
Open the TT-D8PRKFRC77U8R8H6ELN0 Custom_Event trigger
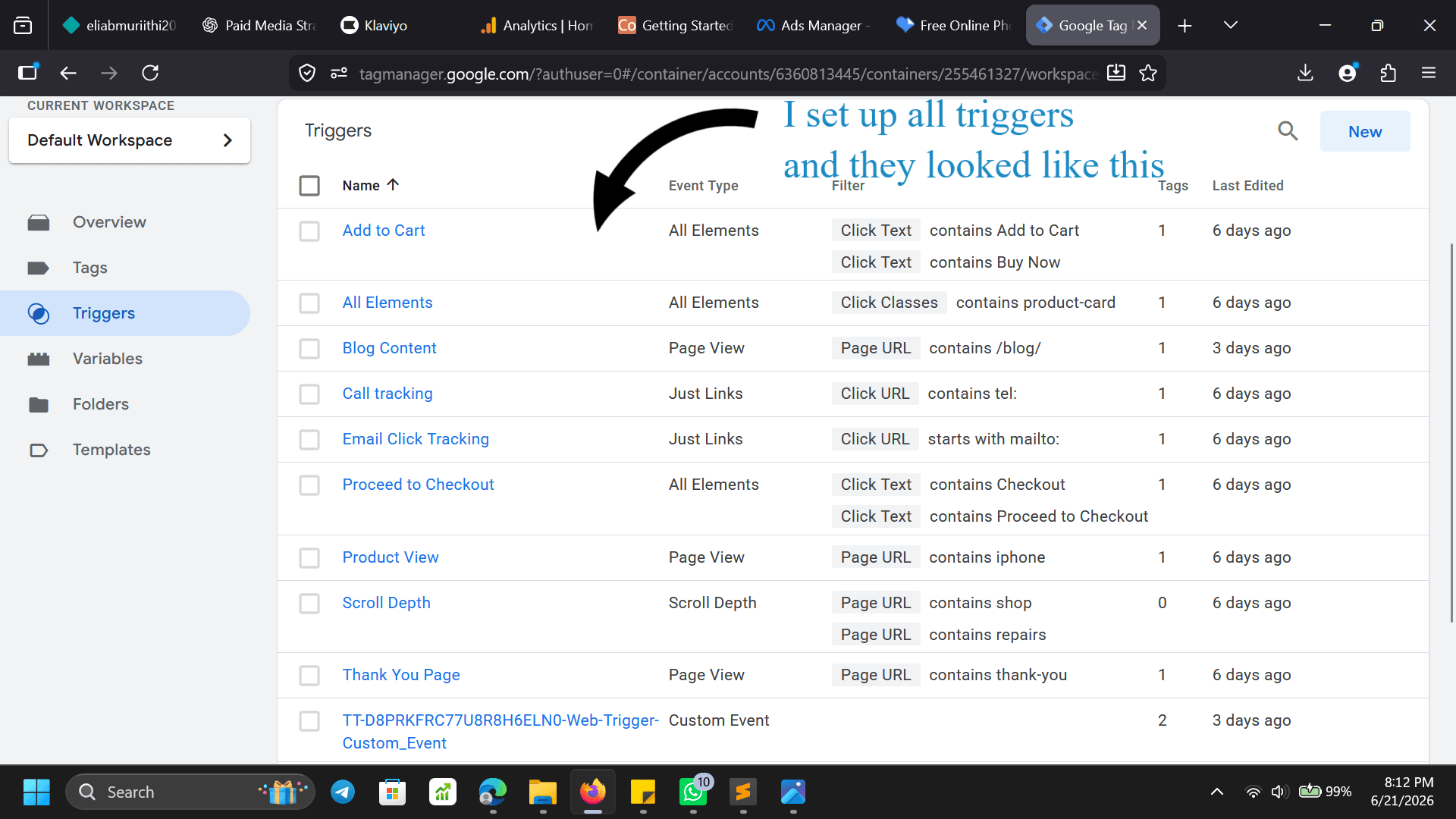point(500,732)
